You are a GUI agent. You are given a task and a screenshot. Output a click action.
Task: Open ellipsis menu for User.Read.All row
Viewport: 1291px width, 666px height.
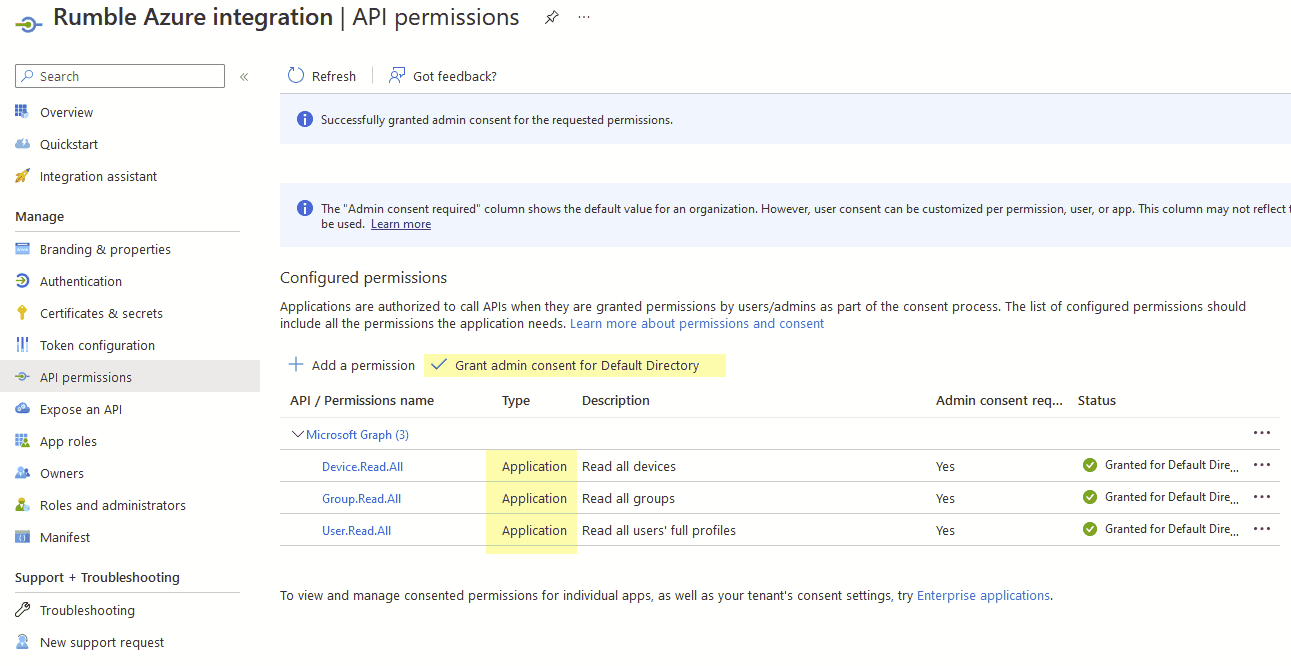pos(1262,529)
